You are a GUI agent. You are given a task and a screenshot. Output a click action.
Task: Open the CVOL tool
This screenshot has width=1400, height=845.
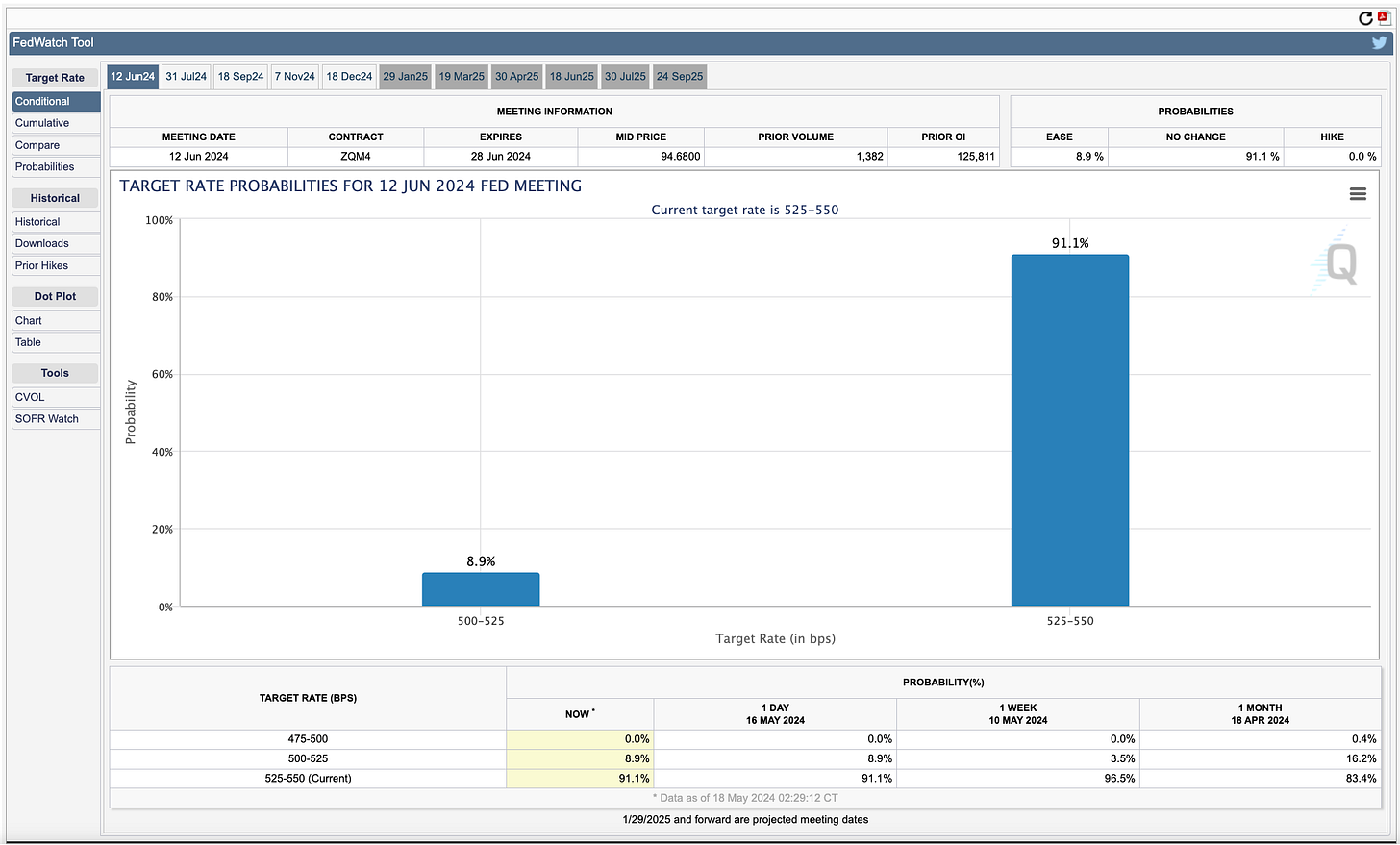56,397
